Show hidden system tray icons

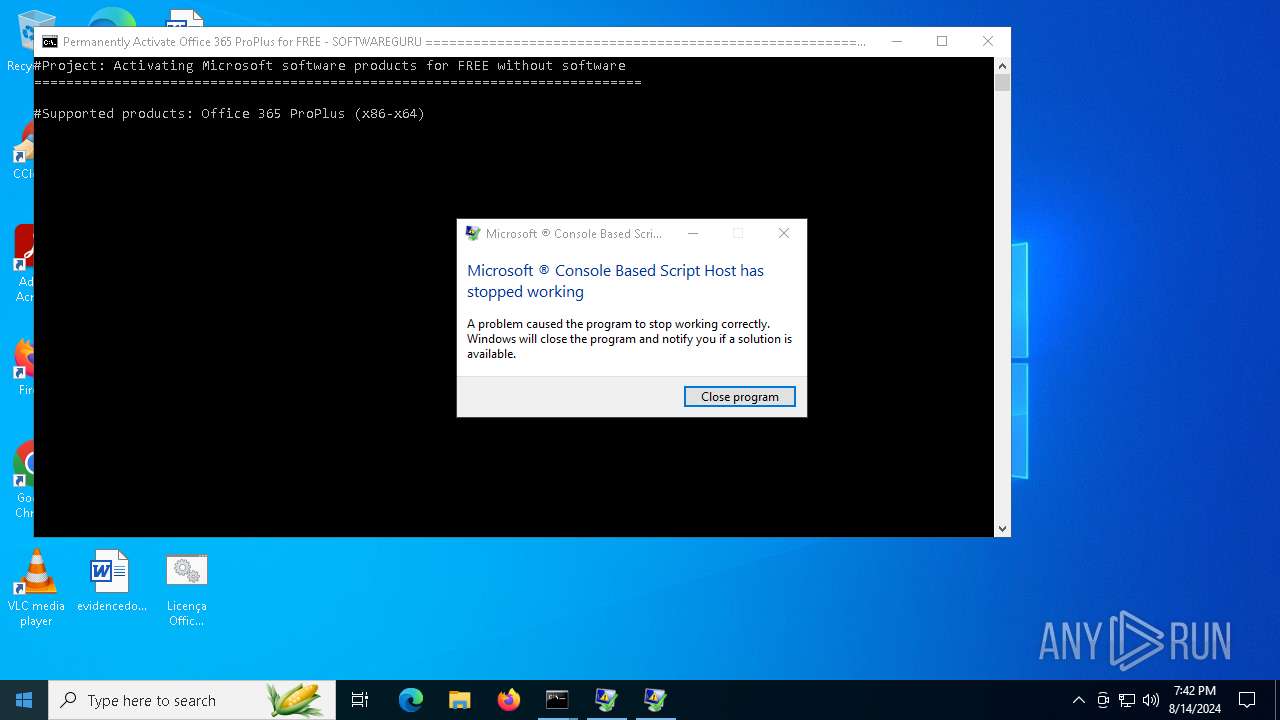1078,700
